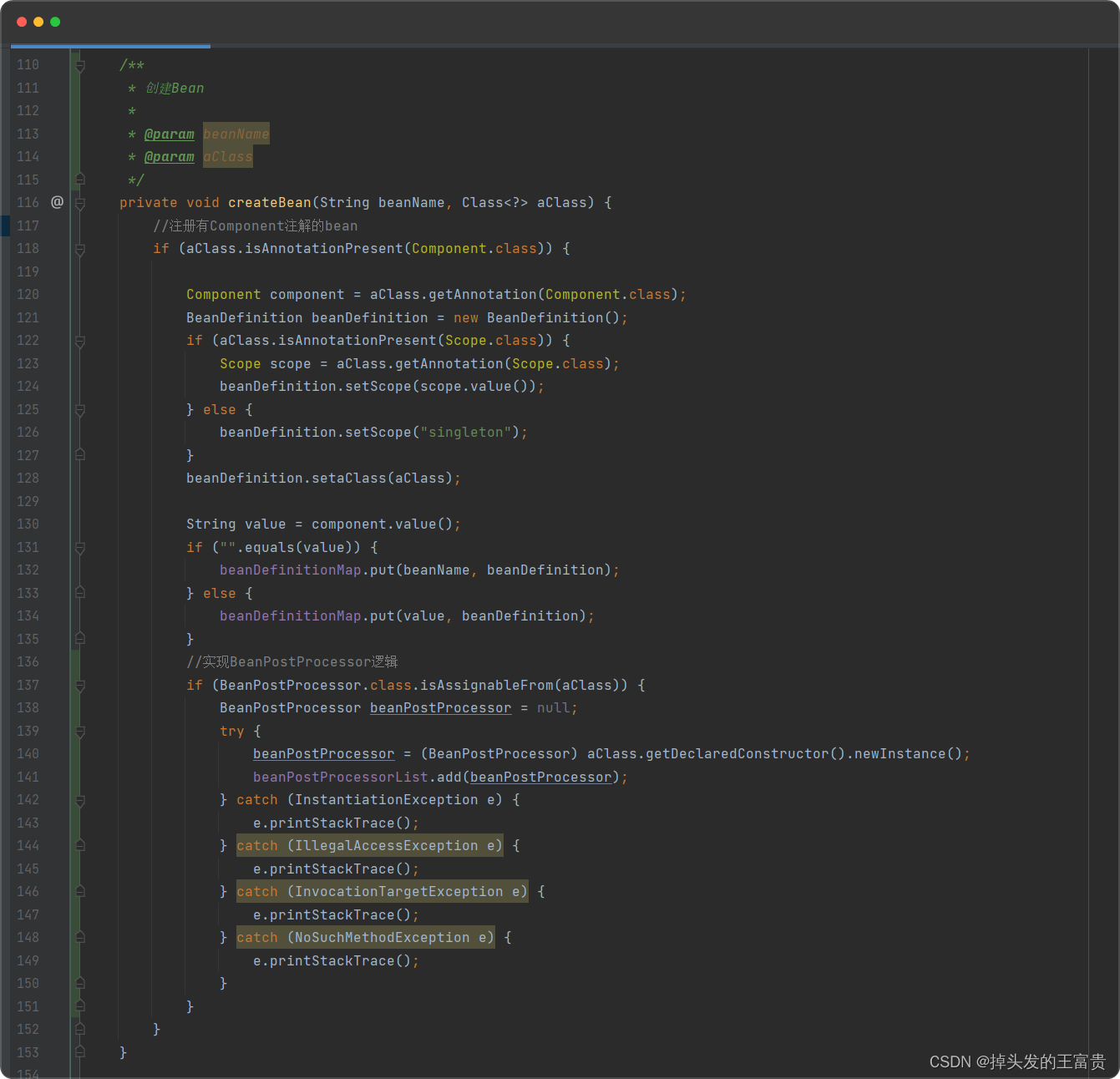Click the private keyword on line 116

point(149,203)
